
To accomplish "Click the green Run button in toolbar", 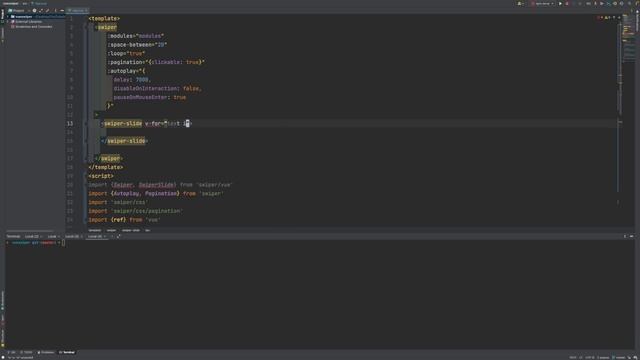I will pos(560,4).
